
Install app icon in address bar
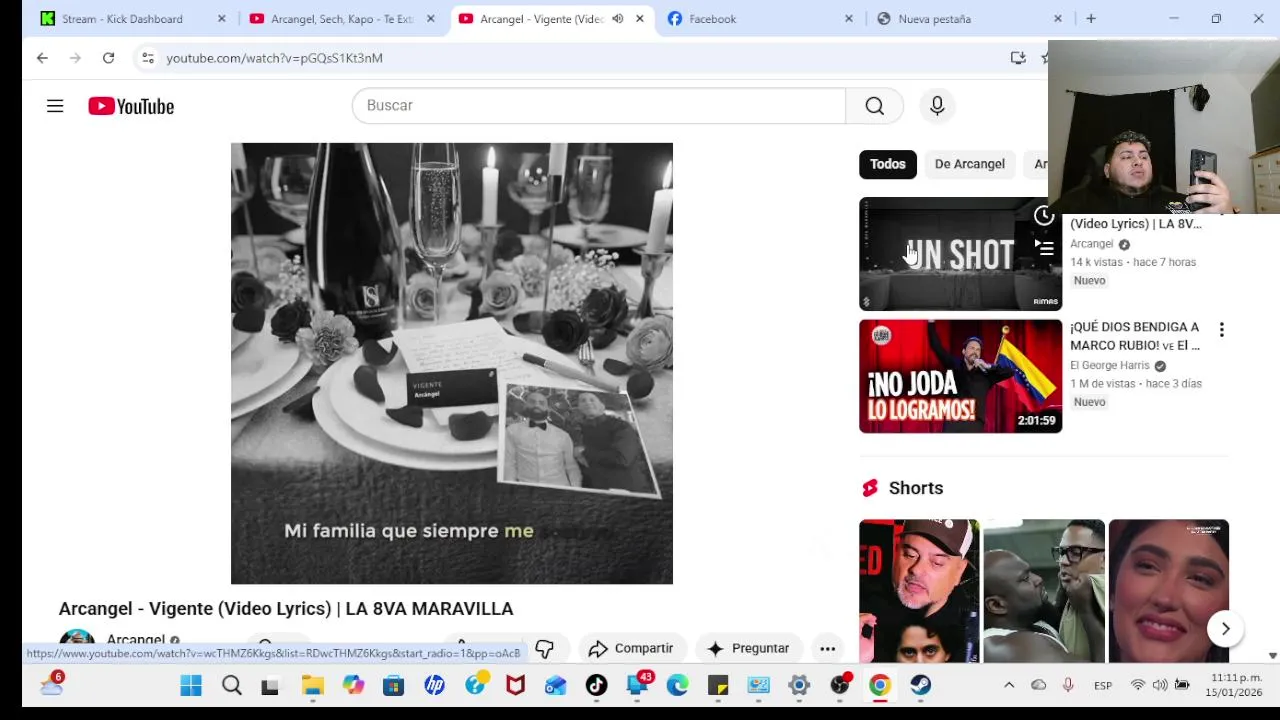[1018, 58]
